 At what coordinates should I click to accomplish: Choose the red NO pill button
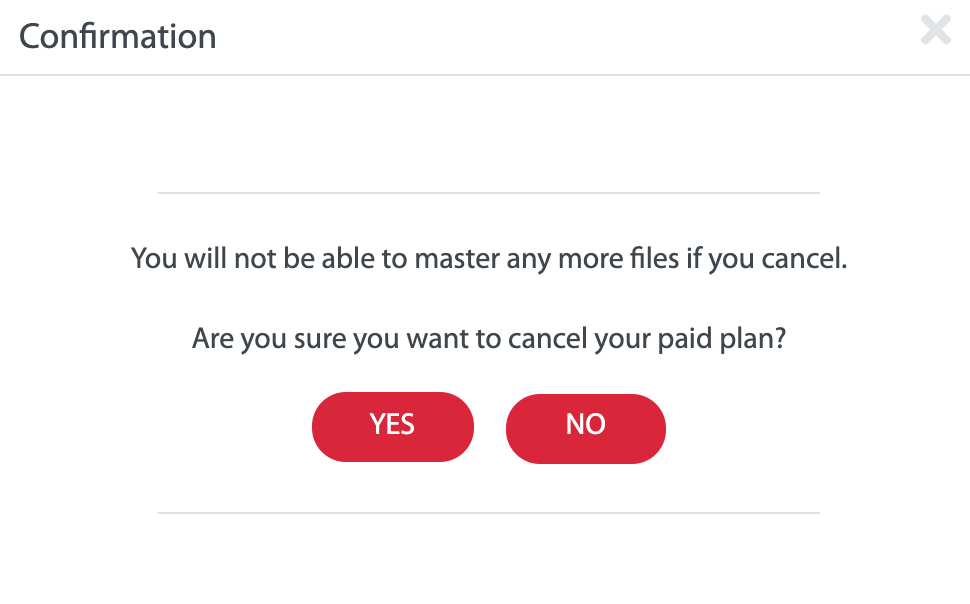coord(586,428)
